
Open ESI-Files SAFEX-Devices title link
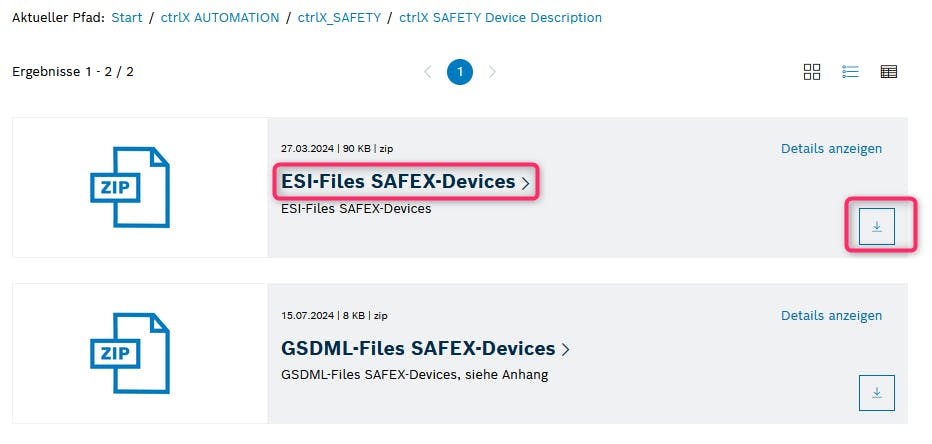[398, 182]
